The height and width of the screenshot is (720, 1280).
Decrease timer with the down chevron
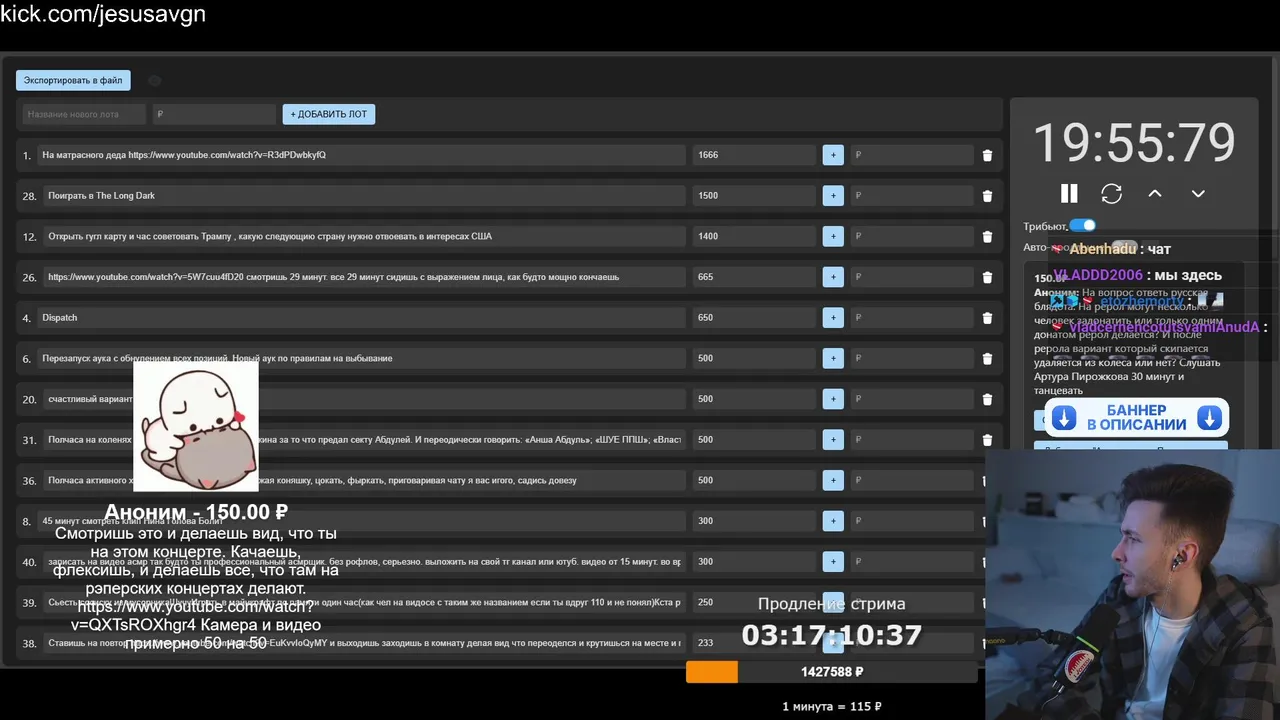(x=1198, y=193)
